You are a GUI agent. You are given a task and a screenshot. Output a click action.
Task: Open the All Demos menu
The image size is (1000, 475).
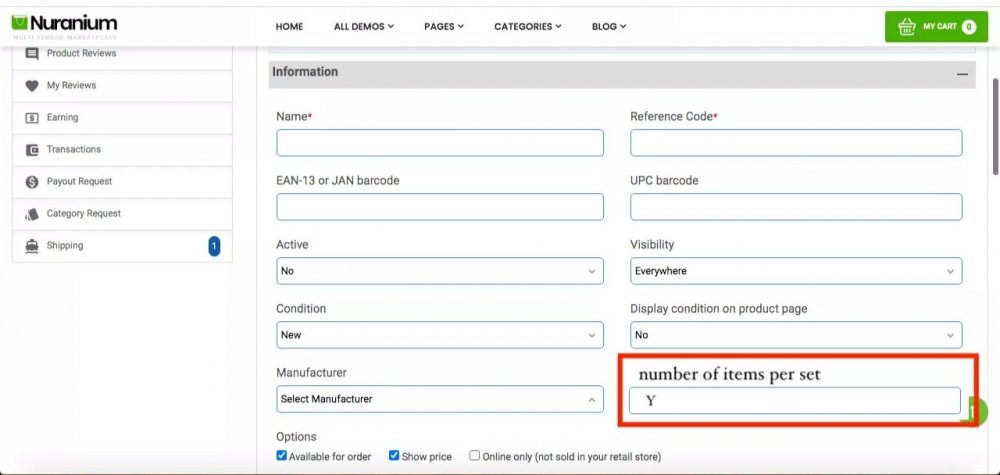(364, 27)
